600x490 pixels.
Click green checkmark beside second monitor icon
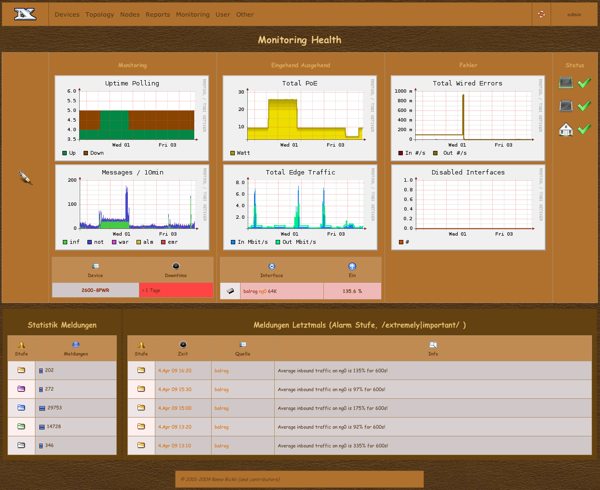[584, 106]
